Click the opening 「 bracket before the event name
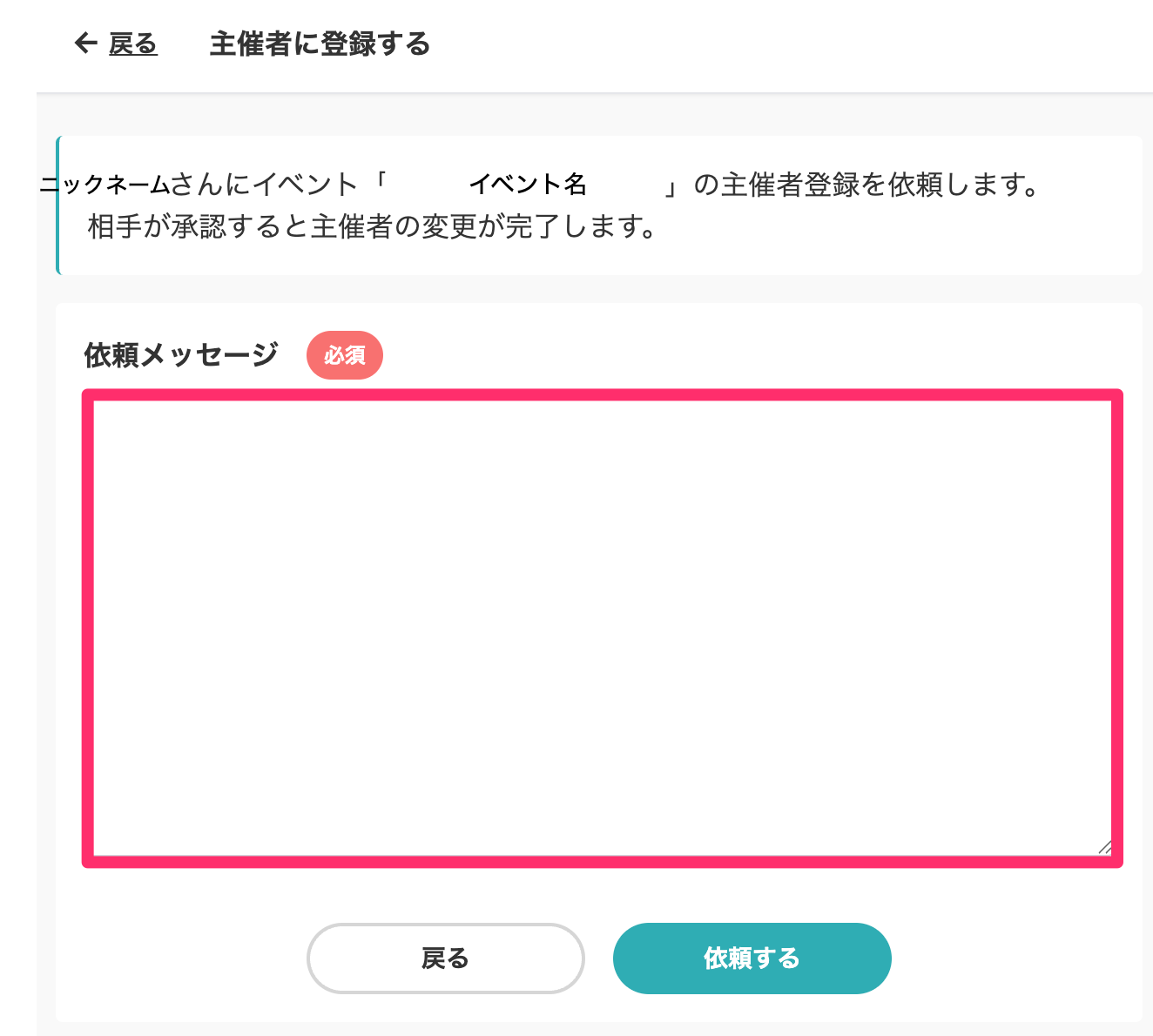The image size is (1153, 1036). point(380,184)
